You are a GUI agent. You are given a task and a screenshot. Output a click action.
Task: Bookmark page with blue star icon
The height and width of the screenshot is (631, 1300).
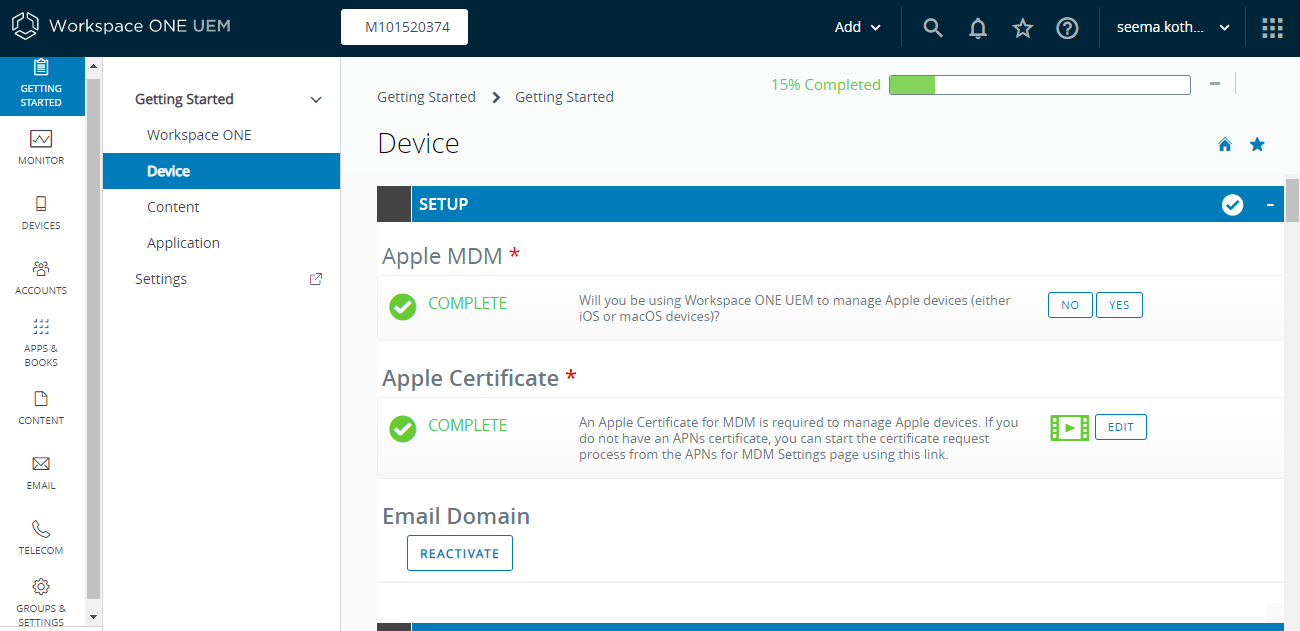tap(1257, 145)
